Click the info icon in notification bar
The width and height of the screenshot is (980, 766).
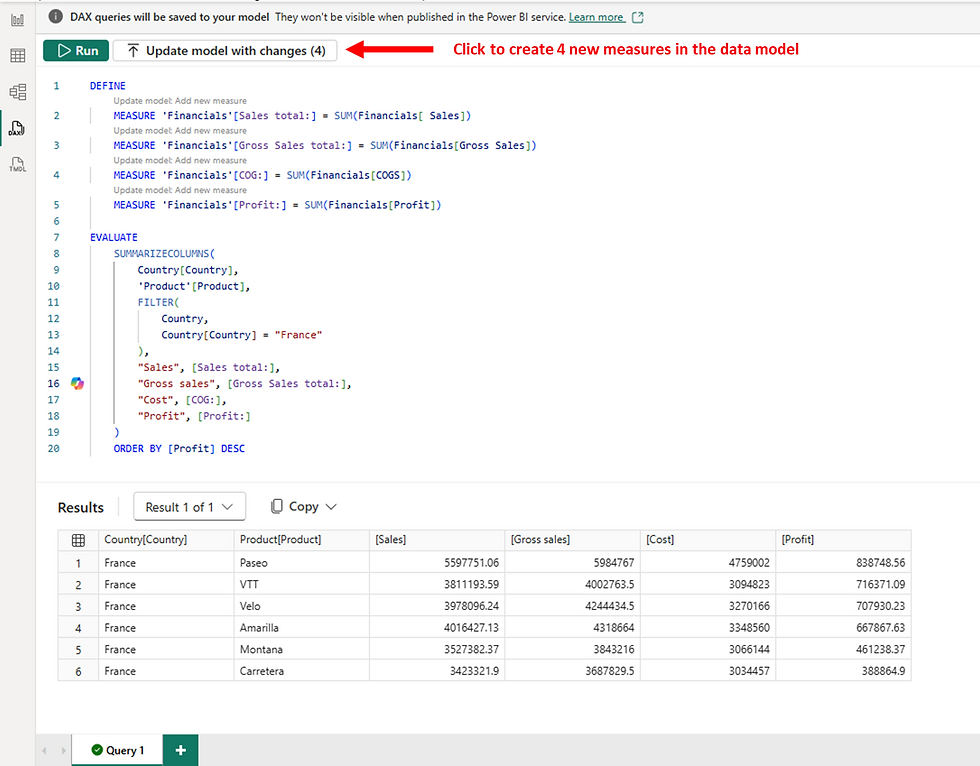[56, 17]
